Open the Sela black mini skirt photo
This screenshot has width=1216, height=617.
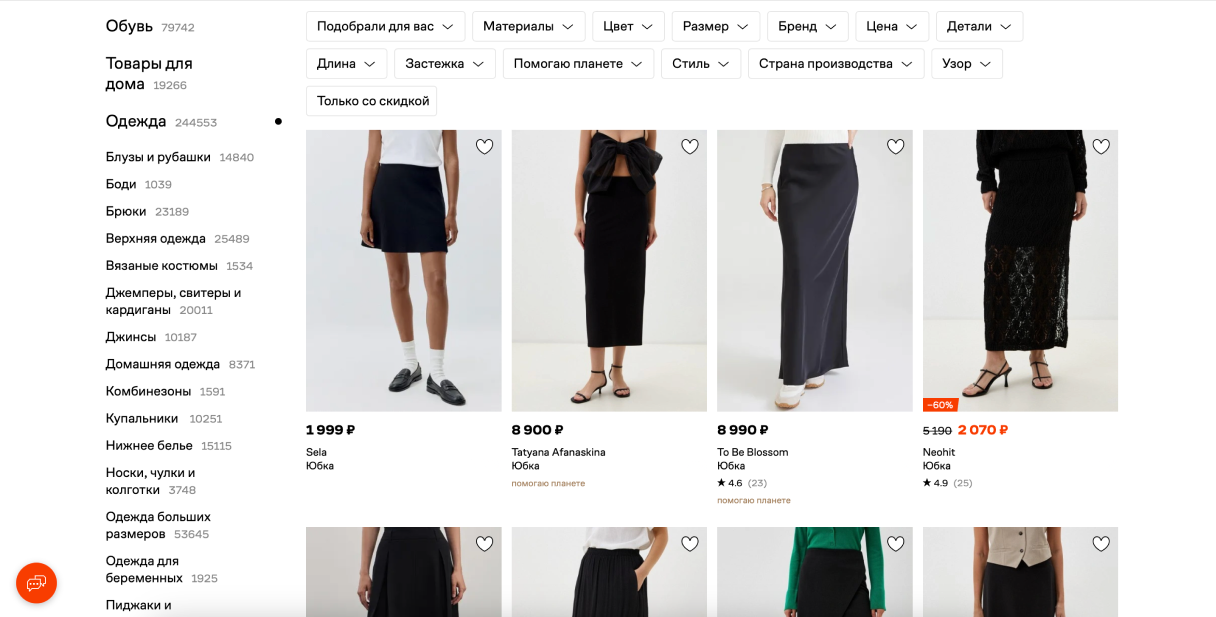coord(403,271)
